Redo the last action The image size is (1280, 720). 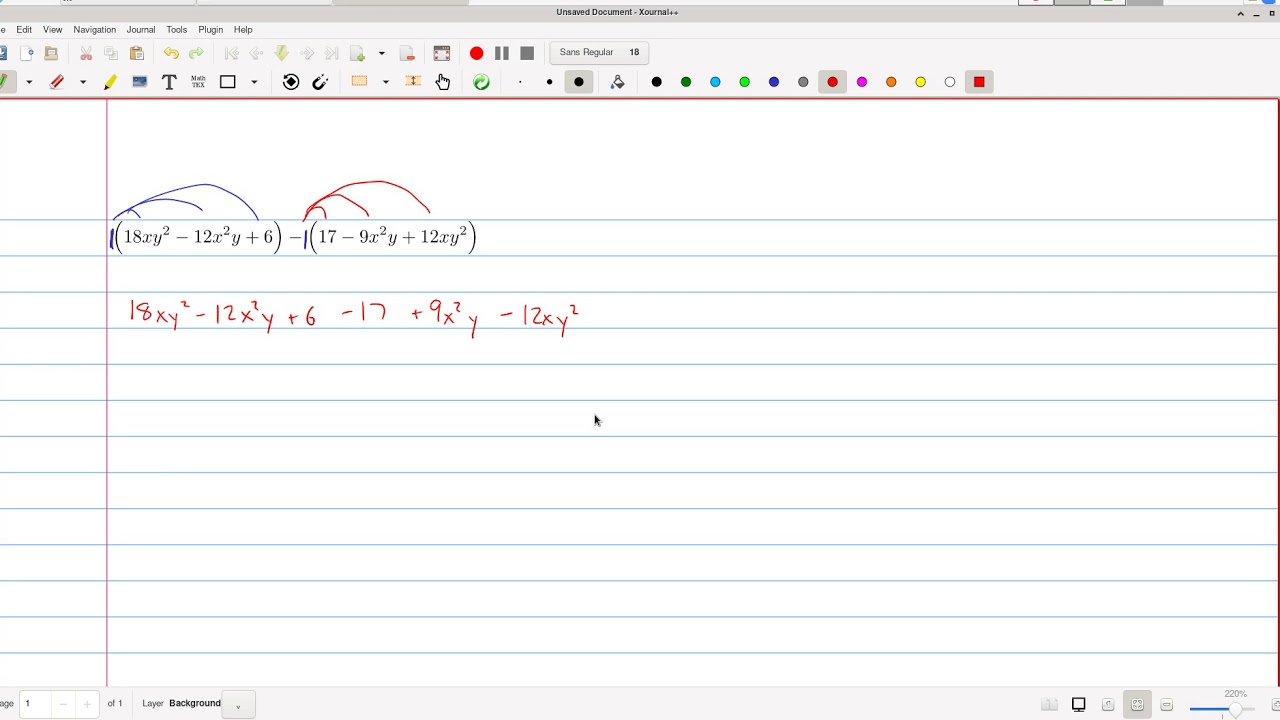tap(196, 53)
